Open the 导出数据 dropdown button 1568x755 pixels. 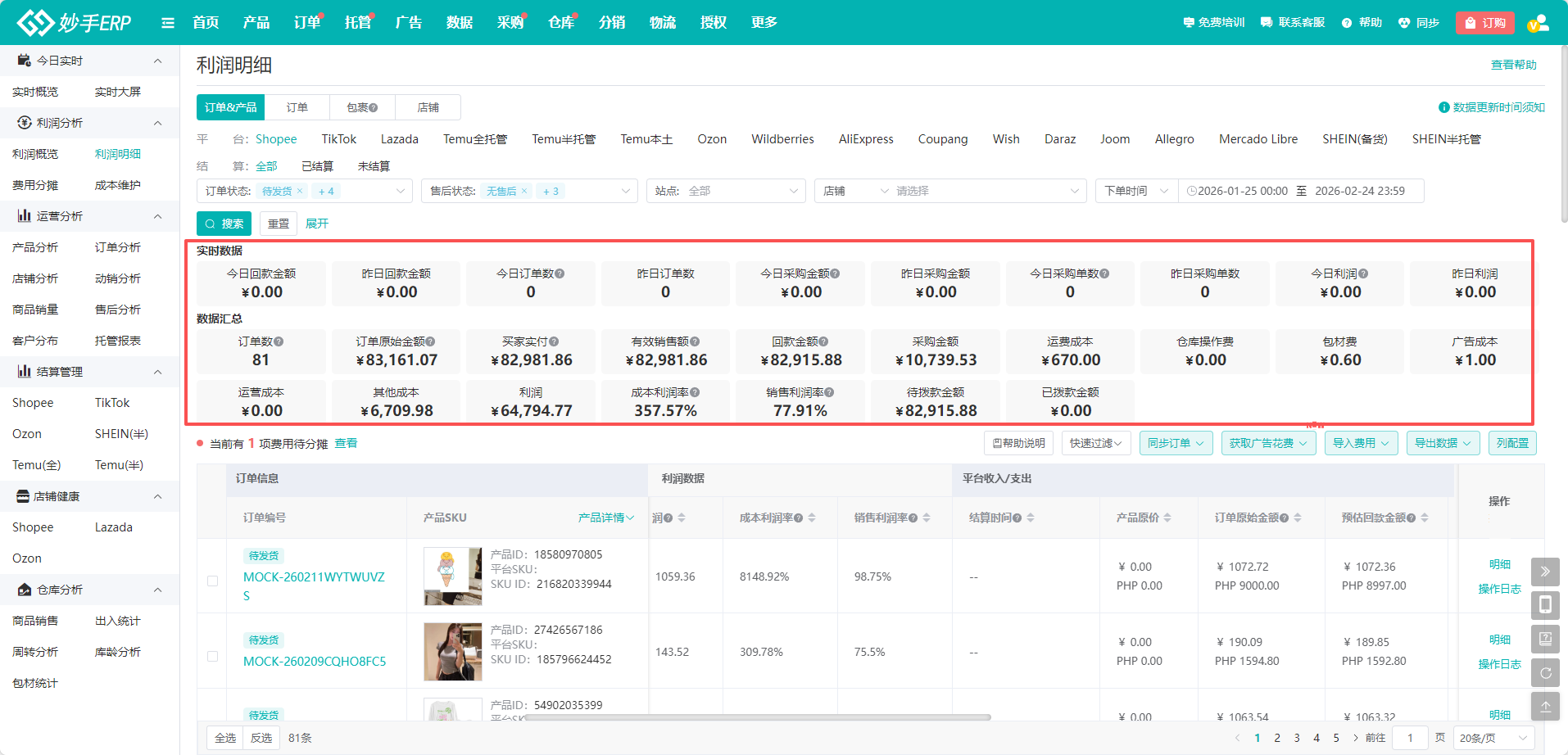point(1443,443)
